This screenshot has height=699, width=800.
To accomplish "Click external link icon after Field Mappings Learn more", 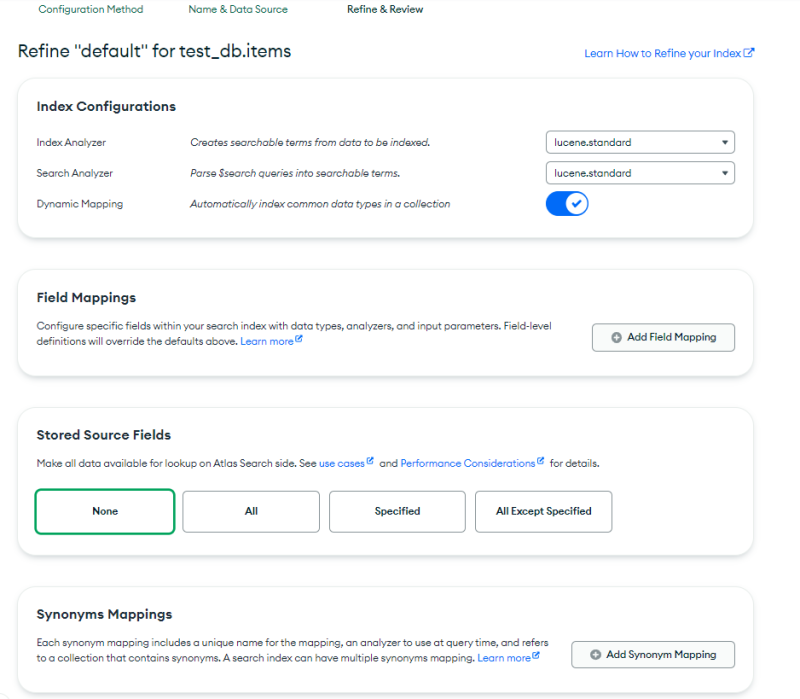I will coord(299,340).
